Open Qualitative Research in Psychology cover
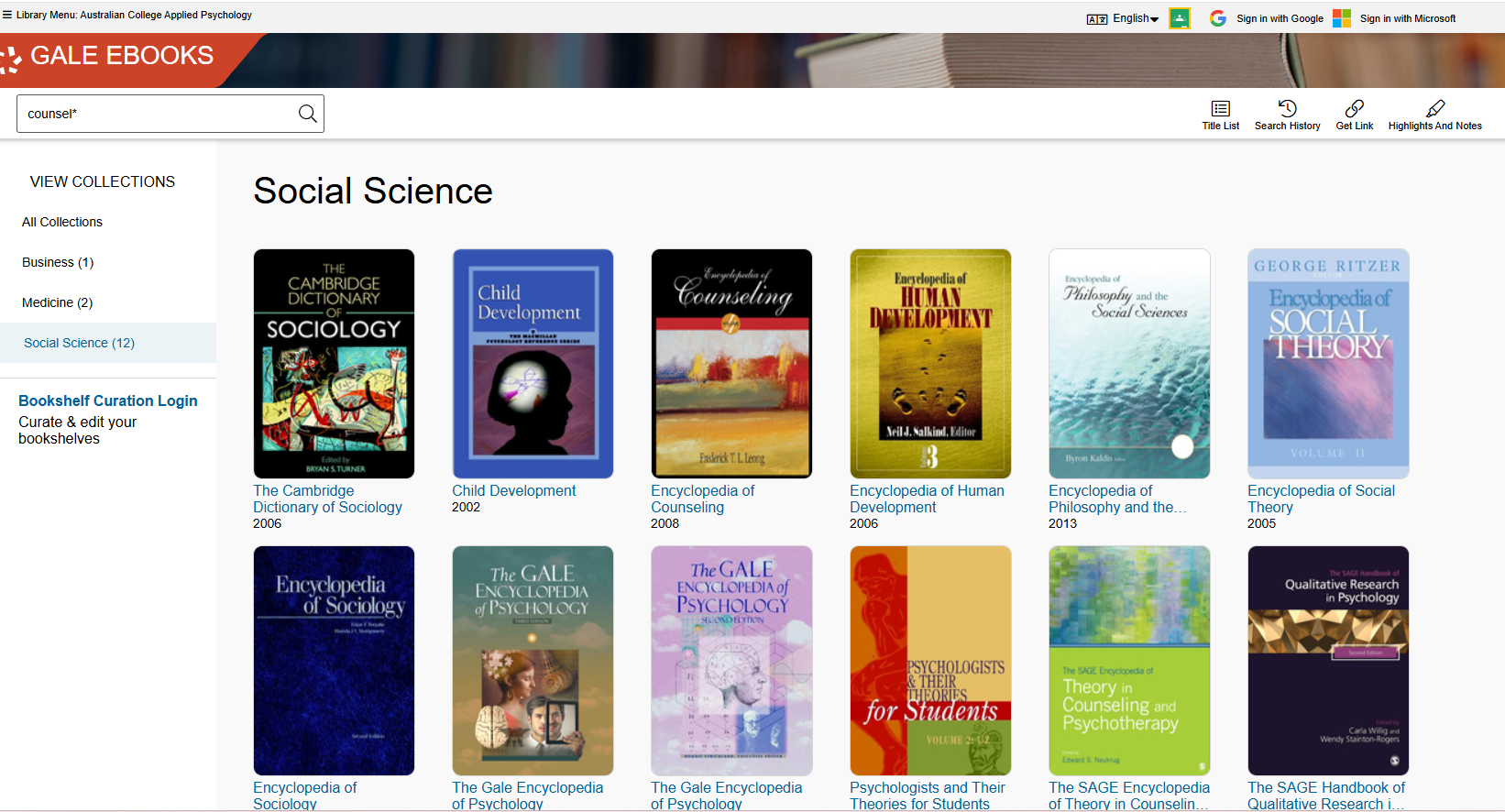The width and height of the screenshot is (1505, 812). (1328, 661)
